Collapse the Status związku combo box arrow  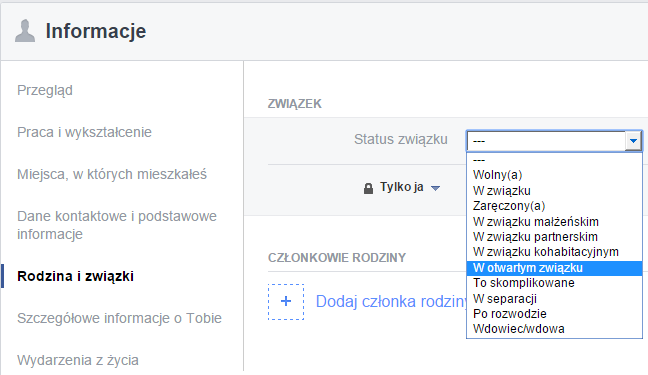point(633,141)
